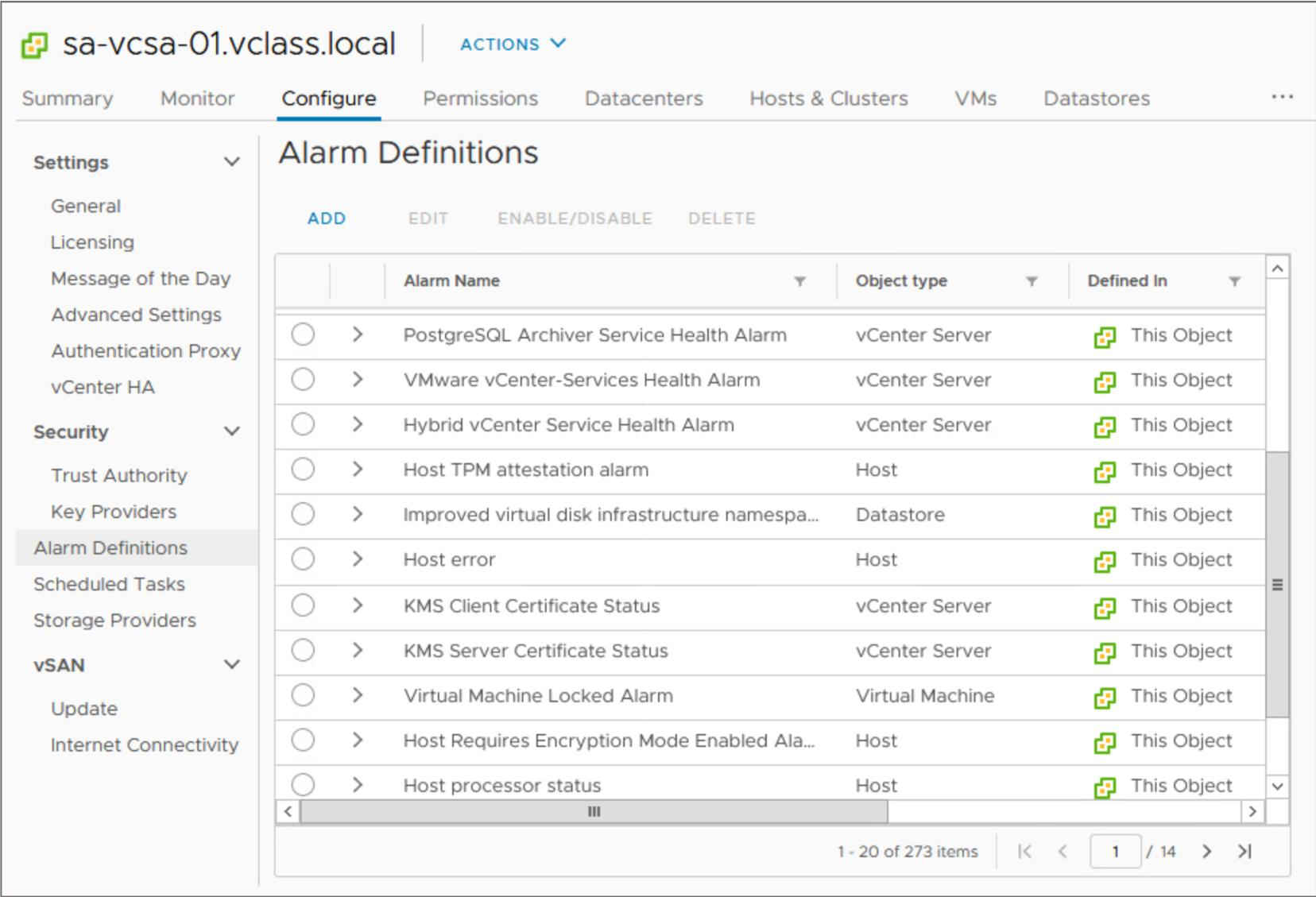Viewport: 1316px width, 897px height.
Task: Click the table scroll down arrow
Action: coord(1277,787)
